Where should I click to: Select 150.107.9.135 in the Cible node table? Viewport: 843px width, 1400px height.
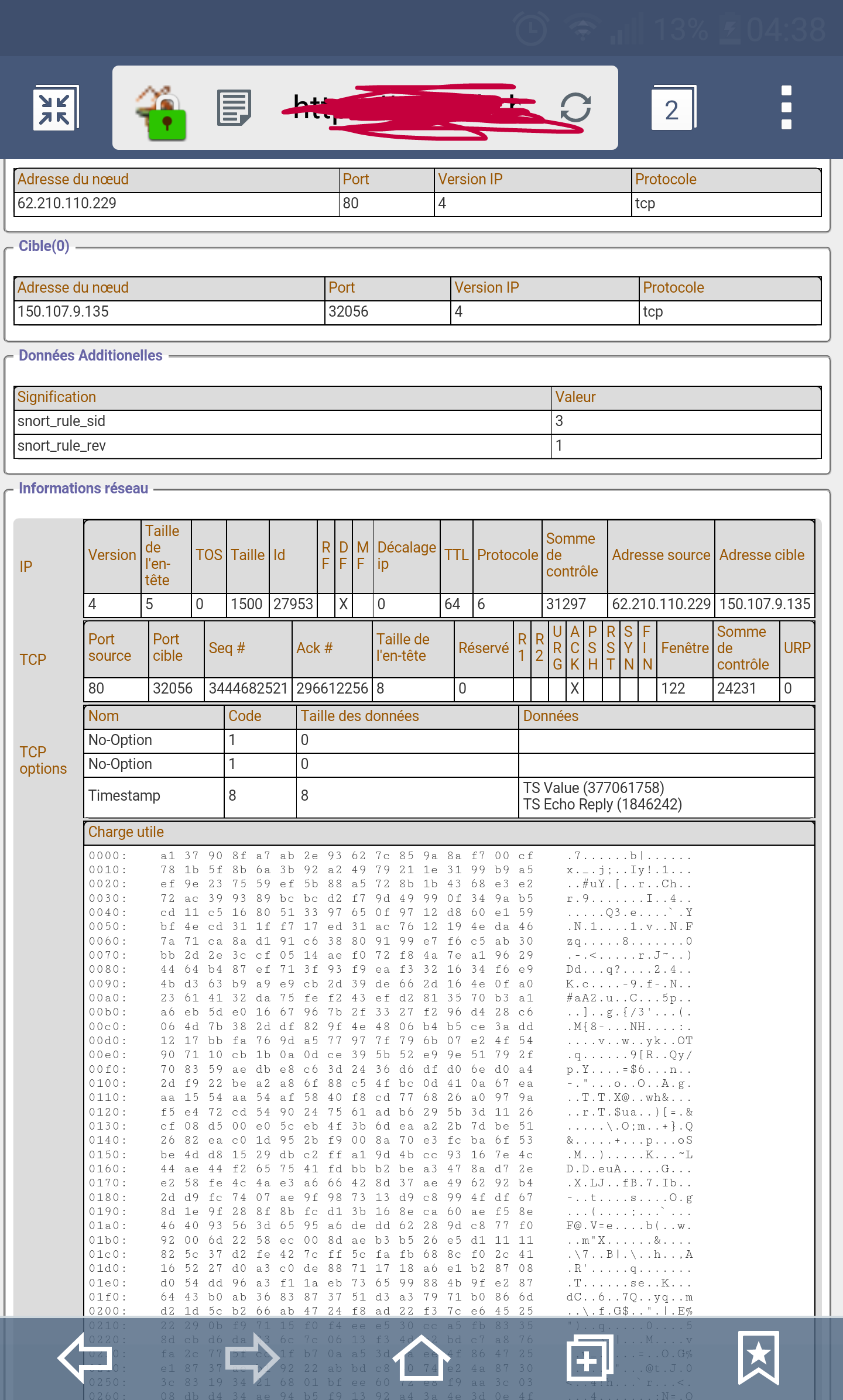tap(169, 312)
